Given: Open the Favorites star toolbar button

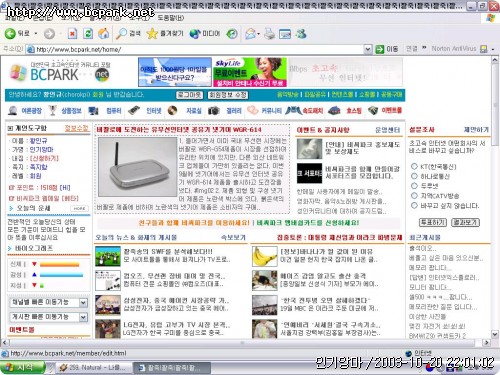Looking at the screenshot, I should [x=165, y=34].
